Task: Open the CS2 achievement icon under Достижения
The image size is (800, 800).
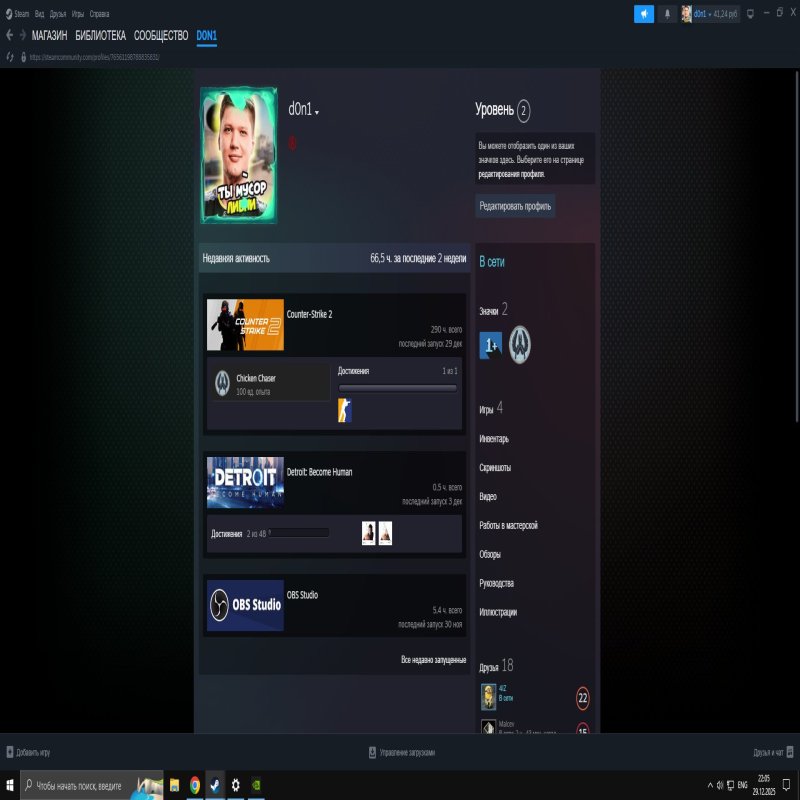Action: pyautogui.click(x=344, y=410)
